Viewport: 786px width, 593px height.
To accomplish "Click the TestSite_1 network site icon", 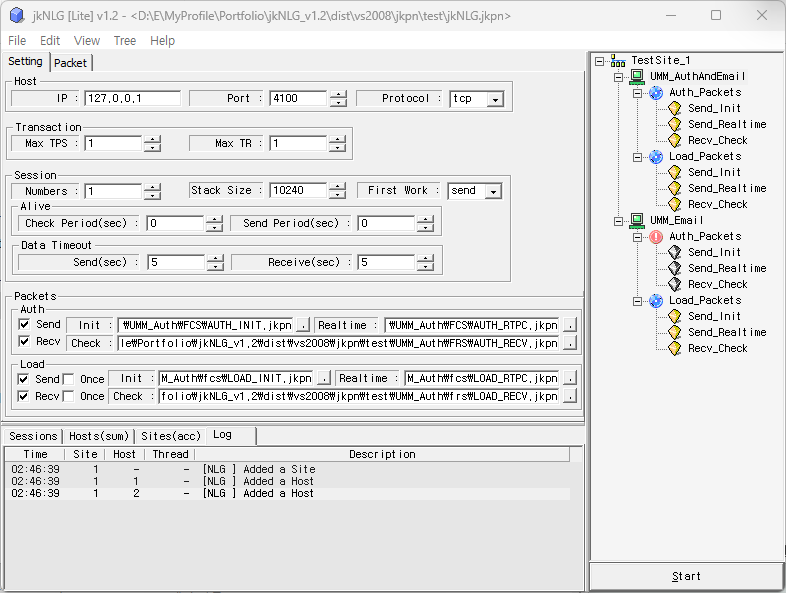I will pos(616,61).
